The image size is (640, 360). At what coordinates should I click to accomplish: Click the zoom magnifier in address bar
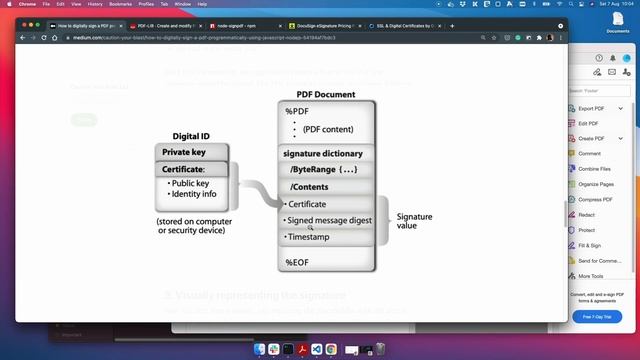pyautogui.click(x=483, y=38)
